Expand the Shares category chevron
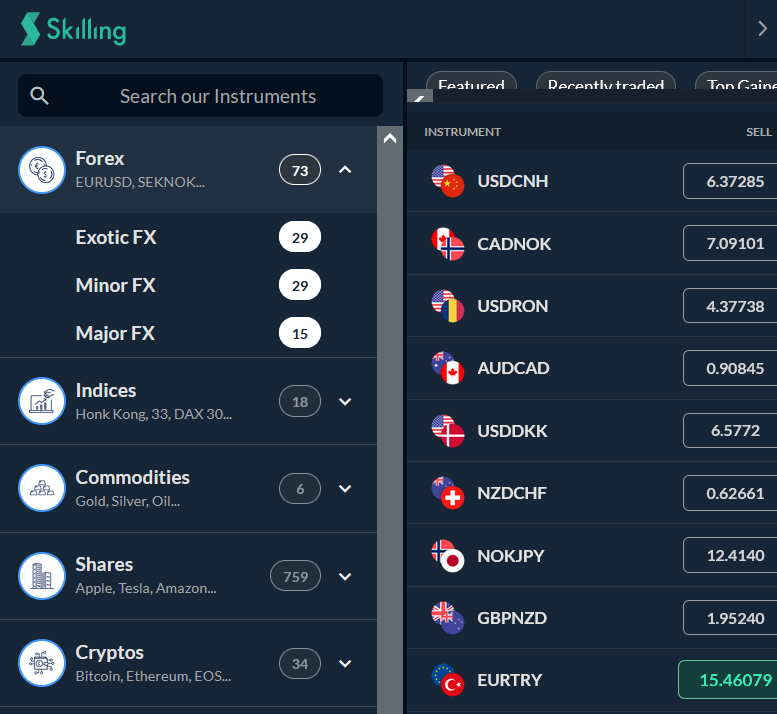This screenshot has height=714, width=777. (345, 576)
